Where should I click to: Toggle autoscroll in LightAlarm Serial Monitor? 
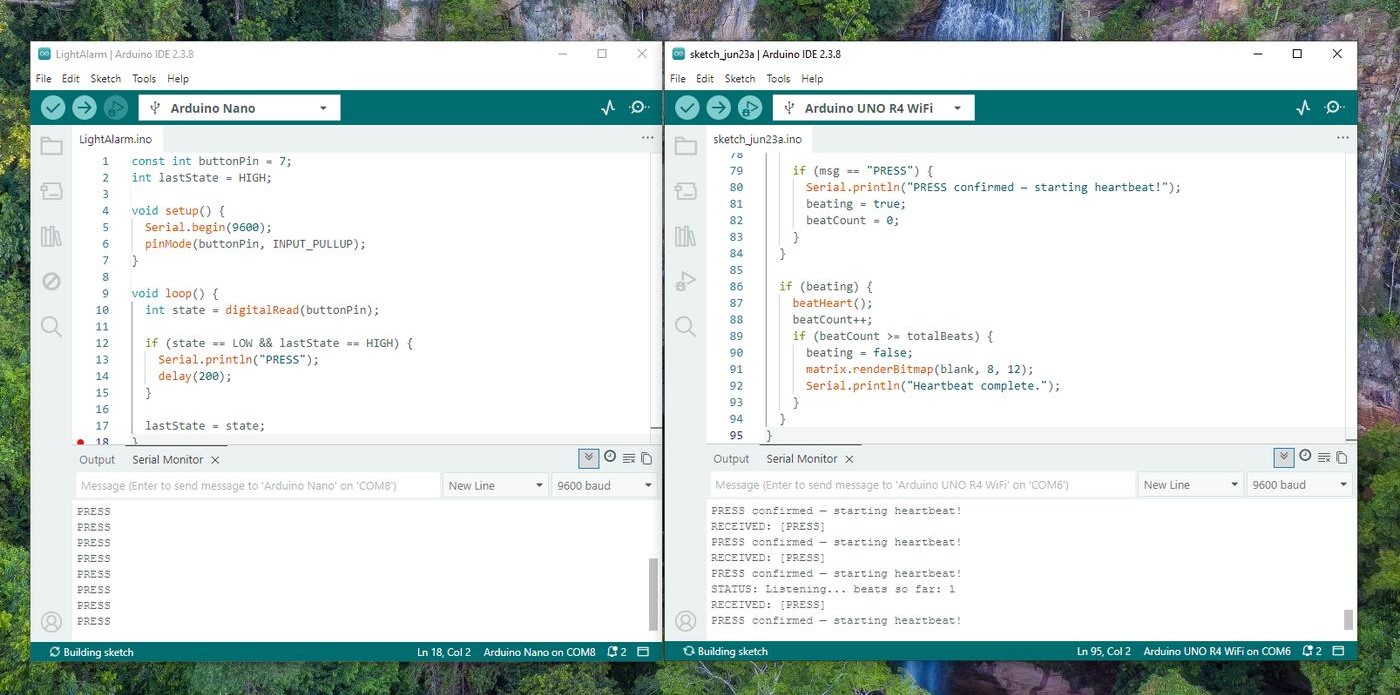(589, 458)
